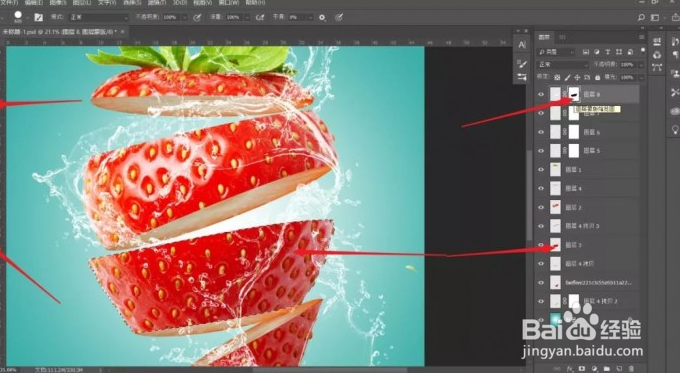Hide 图层 6 layer eye
The width and height of the screenshot is (680, 374).
coord(541,132)
